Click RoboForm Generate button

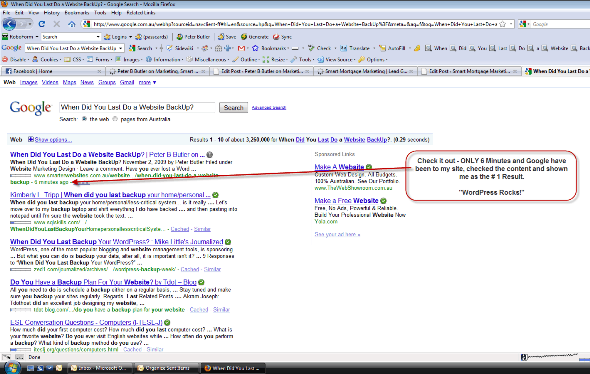255,37
